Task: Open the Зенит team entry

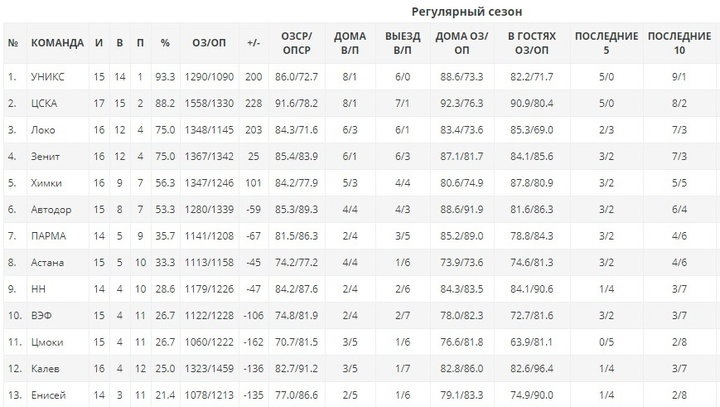Action: click(x=47, y=156)
